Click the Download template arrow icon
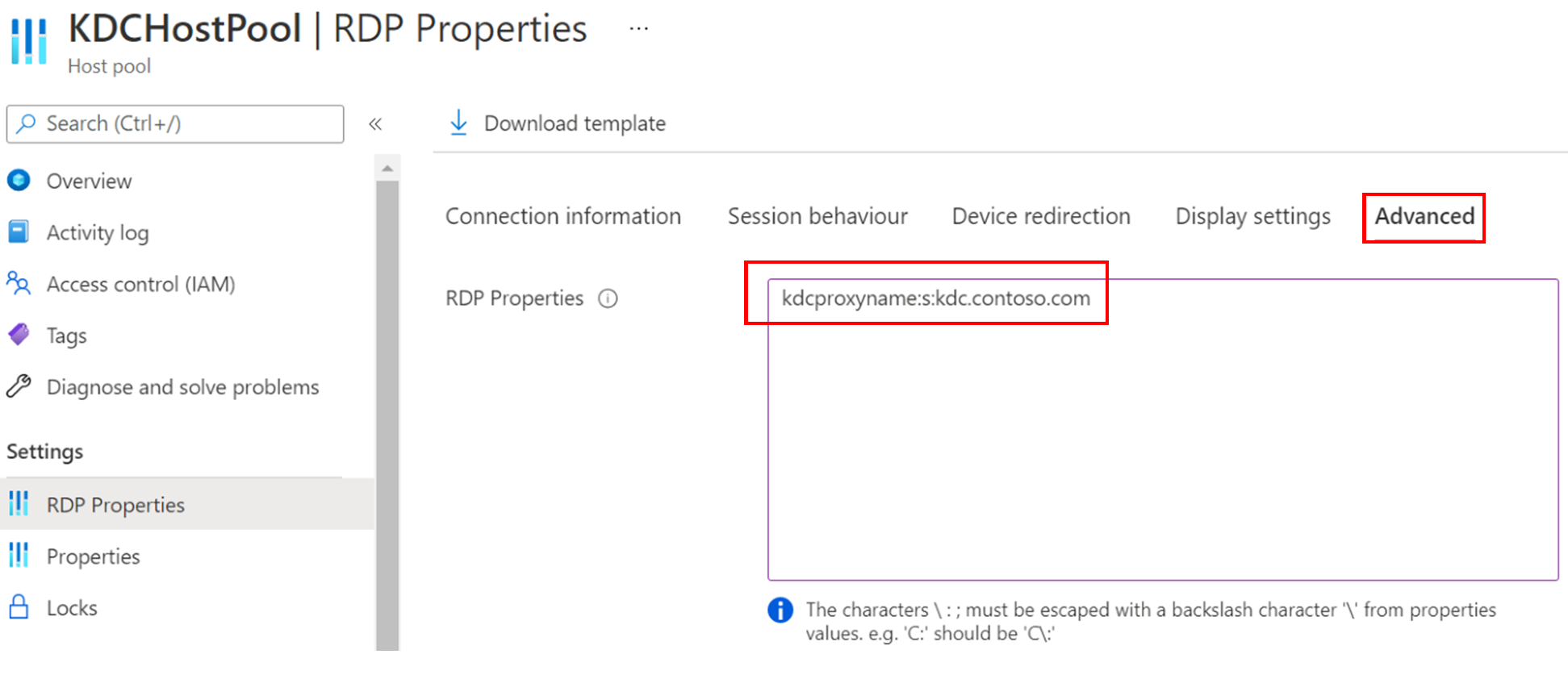1568x675 pixels. tap(458, 123)
